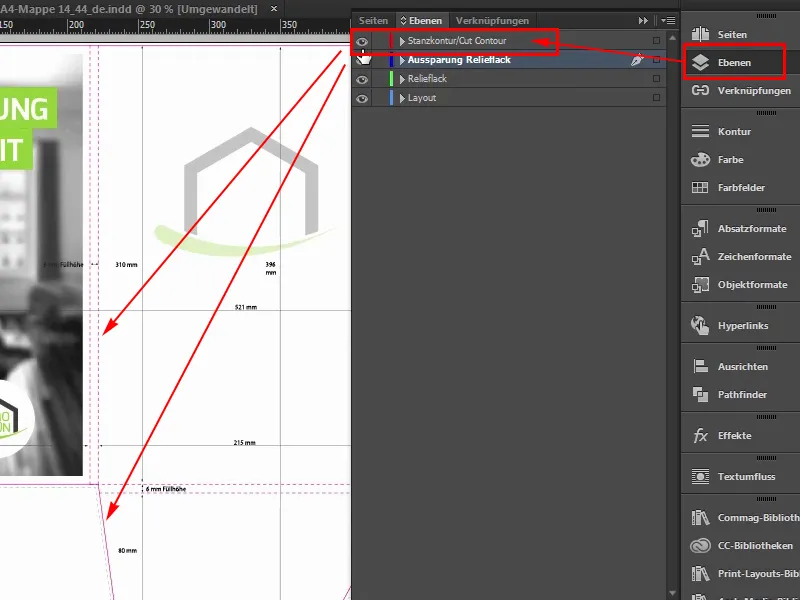Open the Objektformate icon
Screen dimensions: 800x600
tap(700, 285)
